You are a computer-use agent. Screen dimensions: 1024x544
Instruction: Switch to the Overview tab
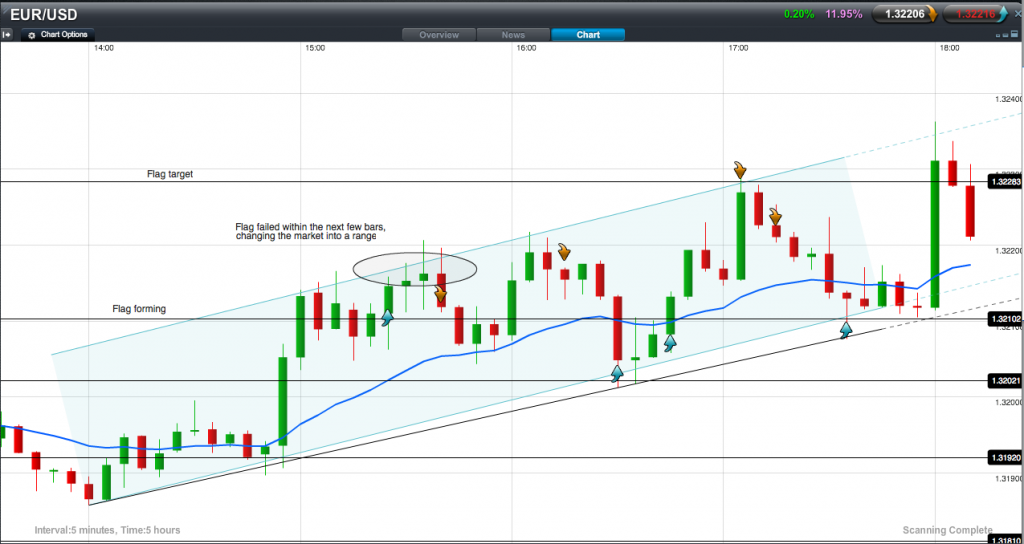[439, 34]
